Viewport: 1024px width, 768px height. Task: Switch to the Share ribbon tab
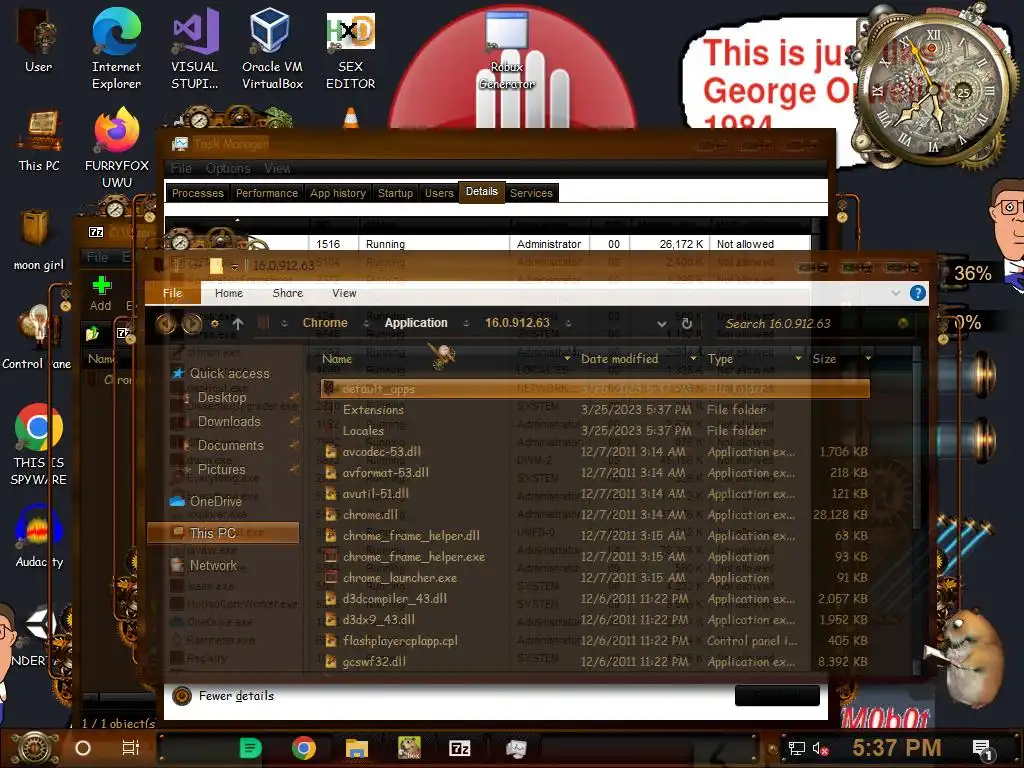(287, 293)
